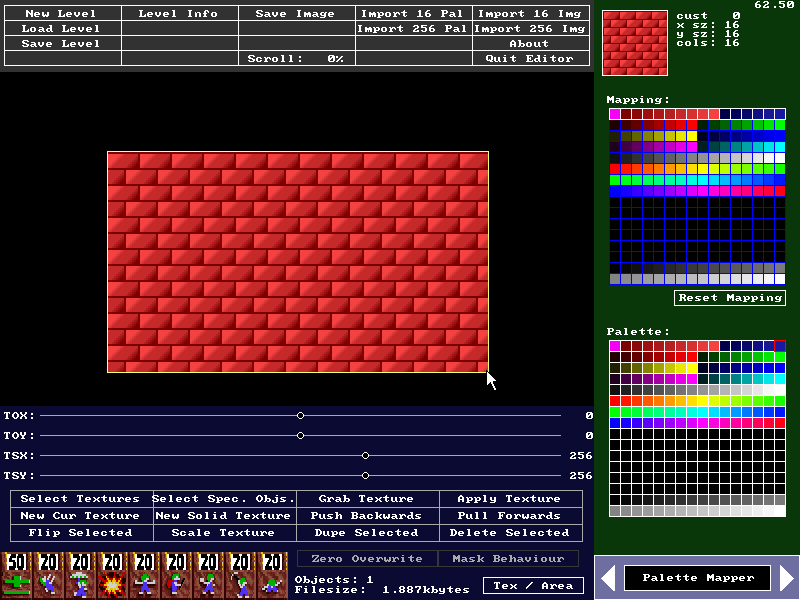Open the Palette Mapper panel selector
The width and height of the screenshot is (800, 600).
(697, 578)
